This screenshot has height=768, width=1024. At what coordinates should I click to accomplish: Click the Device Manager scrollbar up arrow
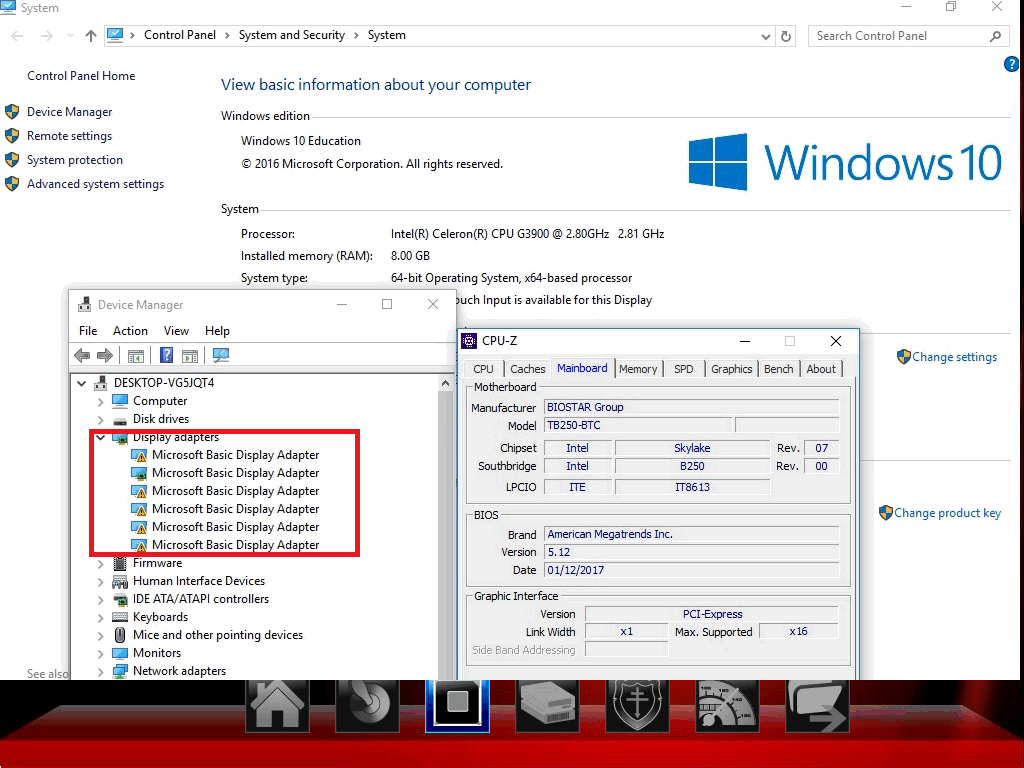pos(445,383)
